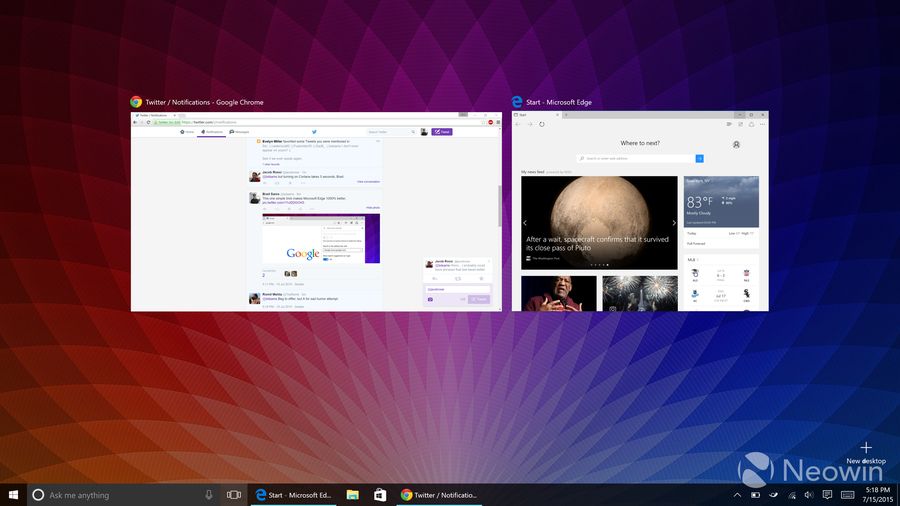Viewport: 900px width, 506px height.
Task: Open File Explorer from the taskbar
Action: pyautogui.click(x=352, y=495)
